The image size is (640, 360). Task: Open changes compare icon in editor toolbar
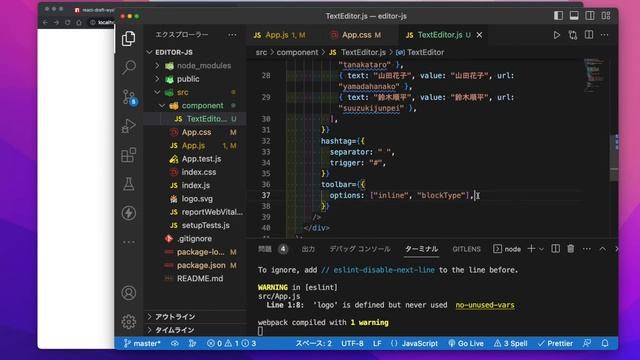[x=573, y=35]
